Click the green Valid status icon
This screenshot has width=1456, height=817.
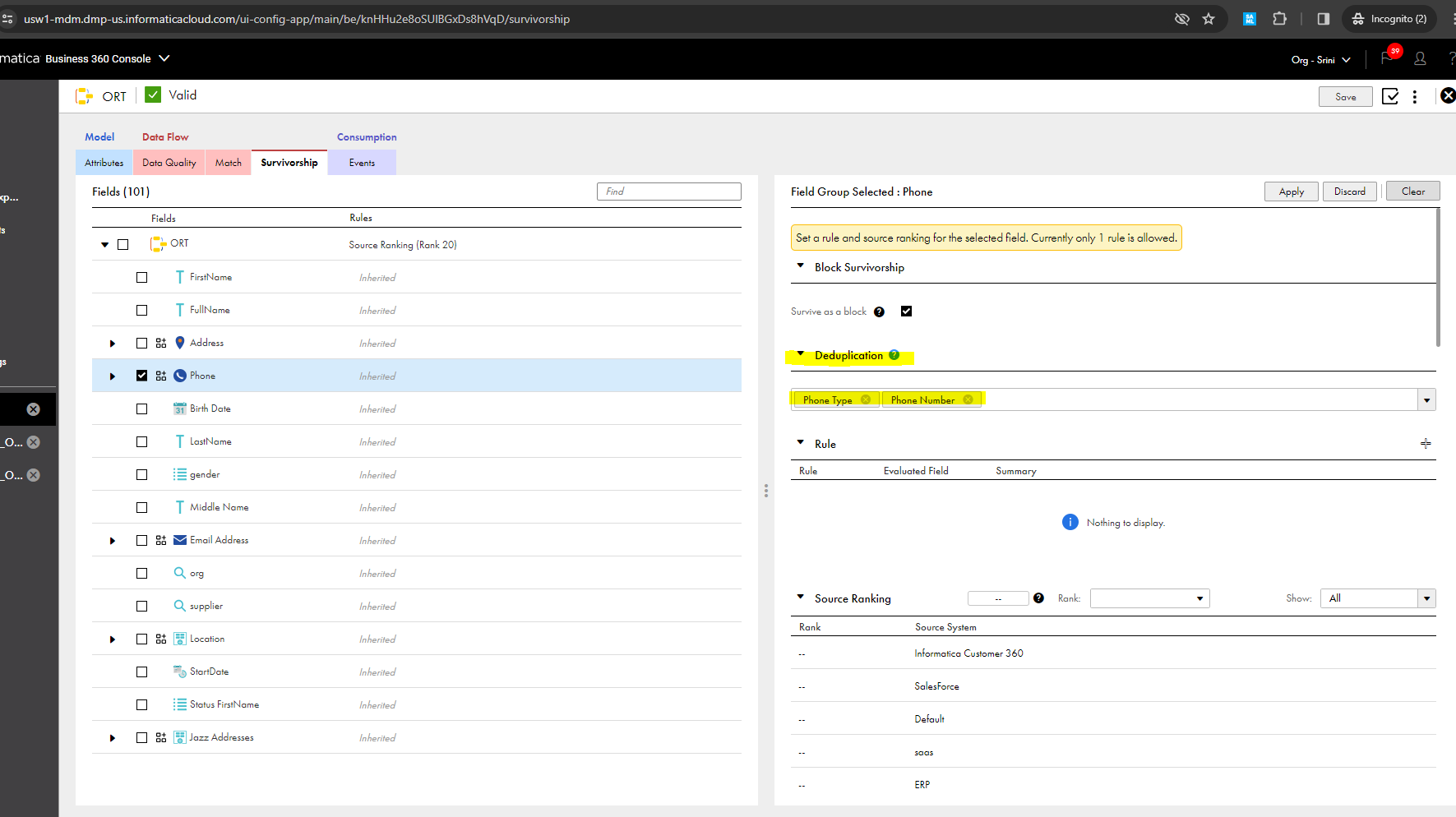tap(153, 95)
